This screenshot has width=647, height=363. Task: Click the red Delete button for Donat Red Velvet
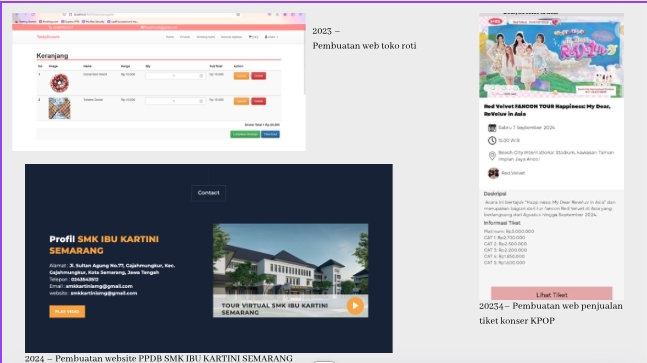258,76
